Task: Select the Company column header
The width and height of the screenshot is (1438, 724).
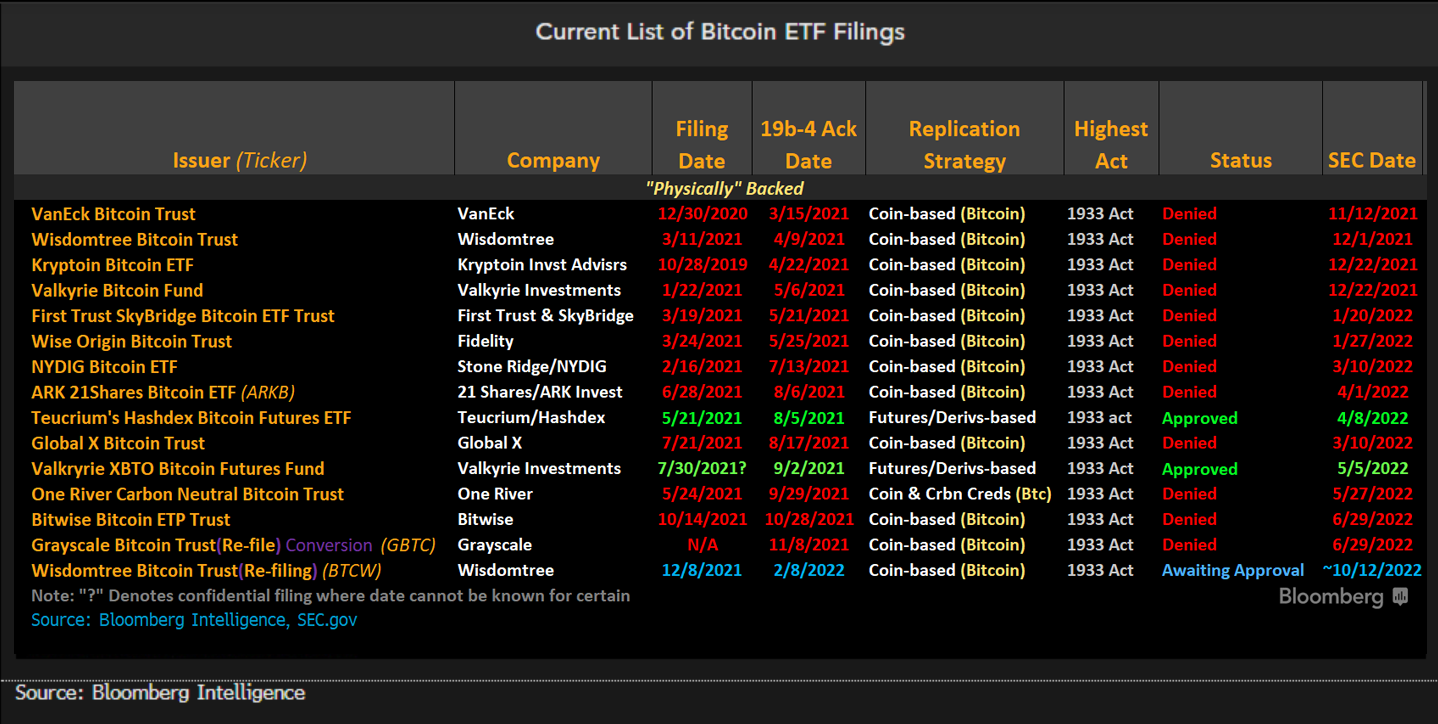Action: coord(553,161)
